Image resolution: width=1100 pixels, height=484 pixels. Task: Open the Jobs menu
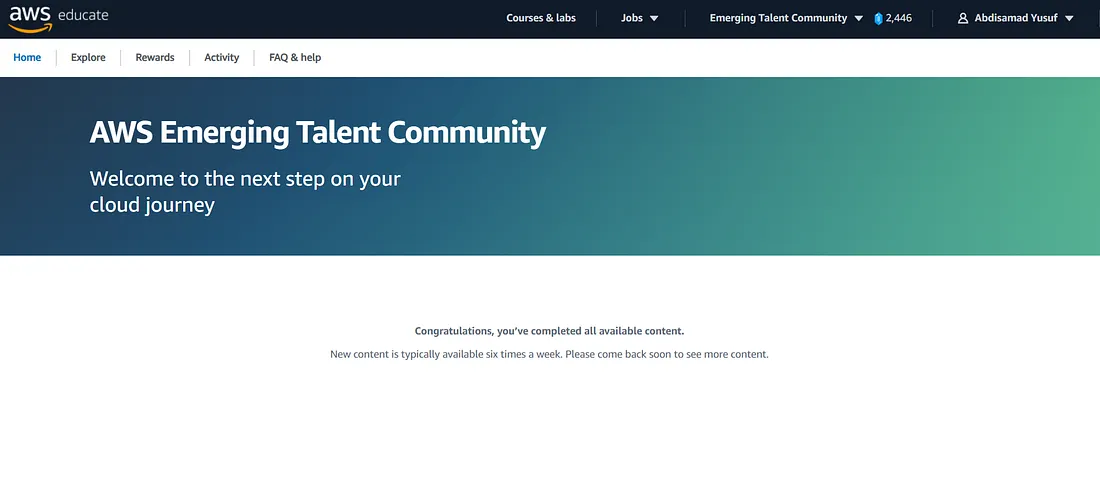pos(631,18)
